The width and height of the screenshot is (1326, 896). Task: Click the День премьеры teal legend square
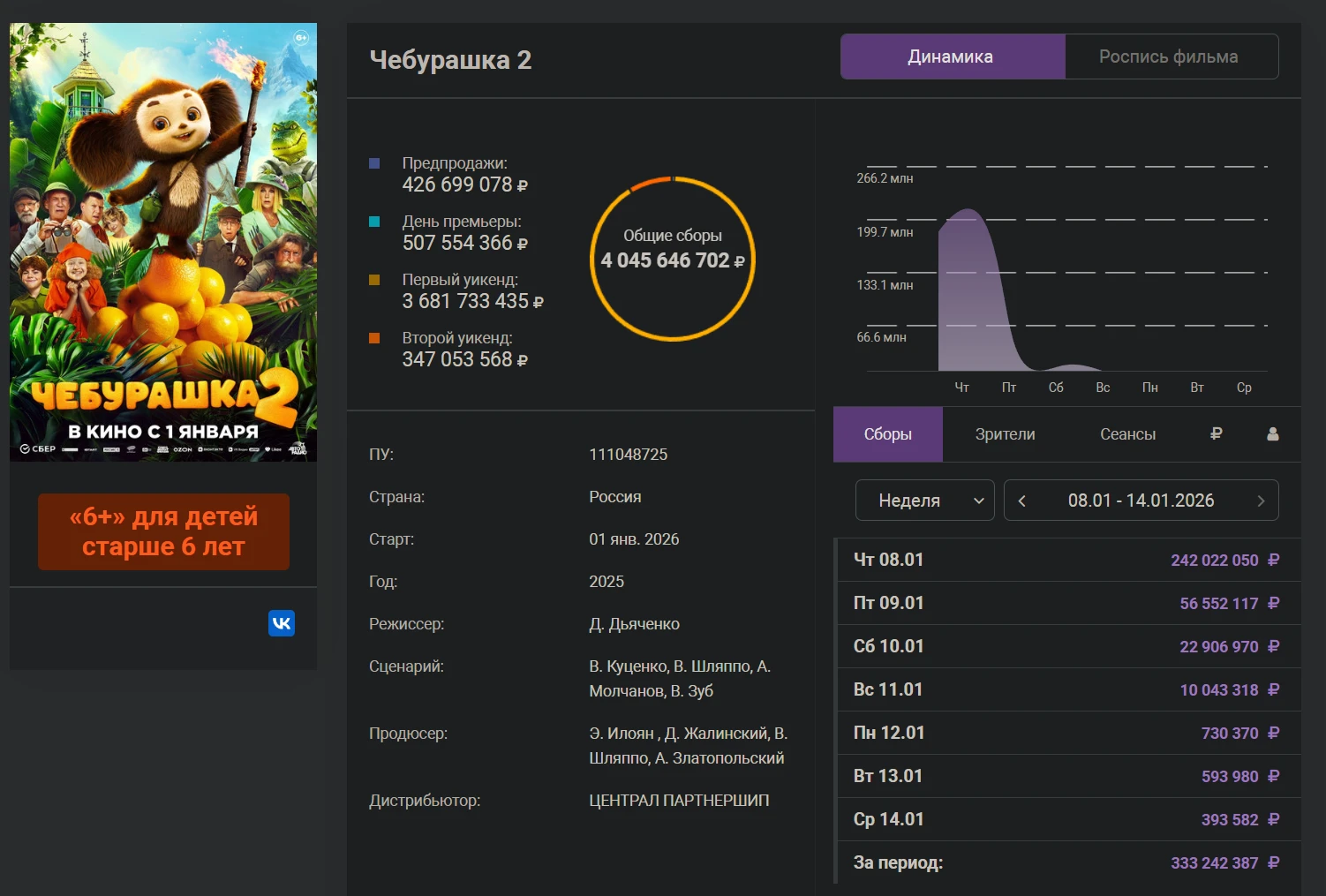(374, 222)
